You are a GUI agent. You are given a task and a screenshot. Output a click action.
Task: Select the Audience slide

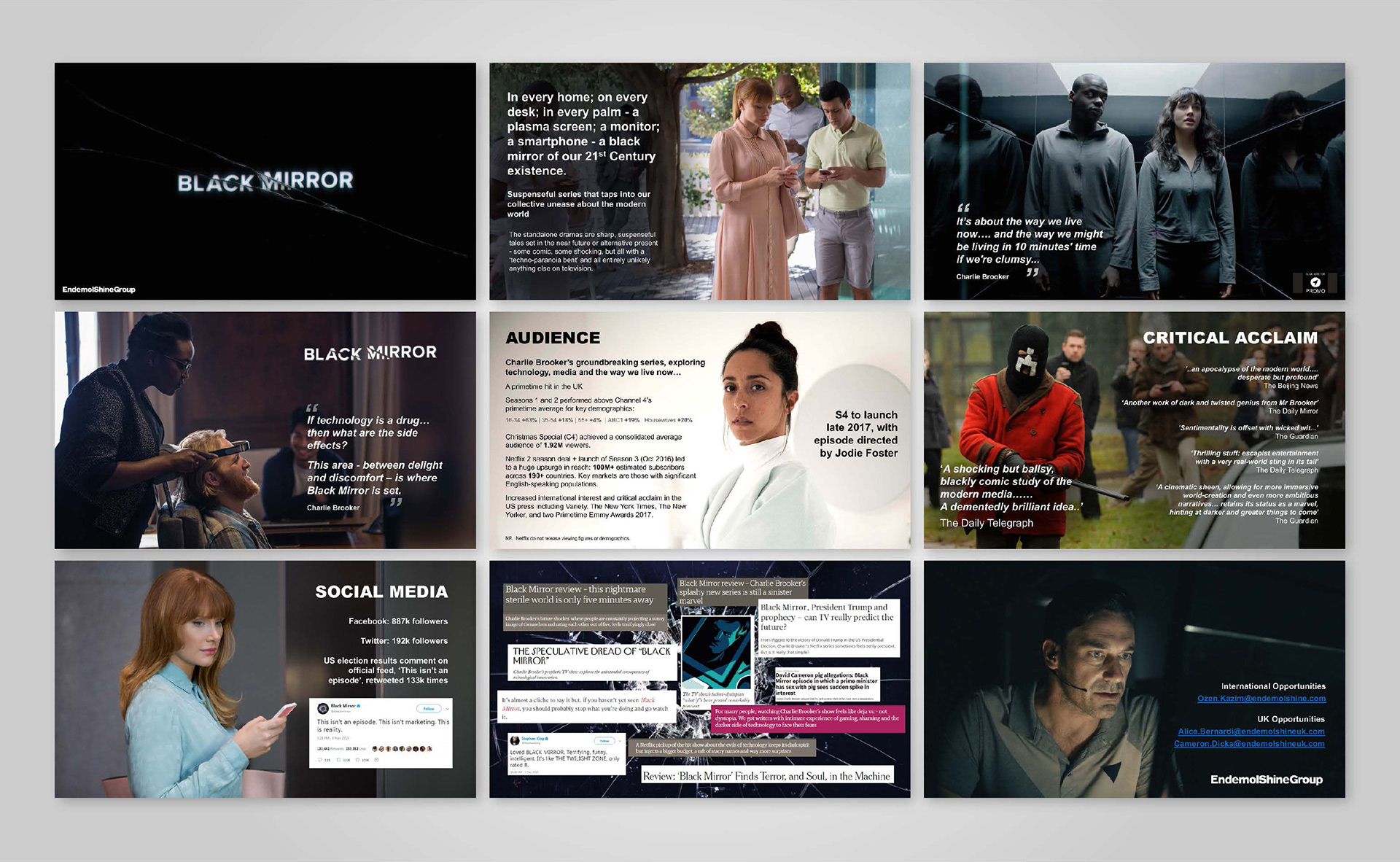pyautogui.click(x=700, y=430)
